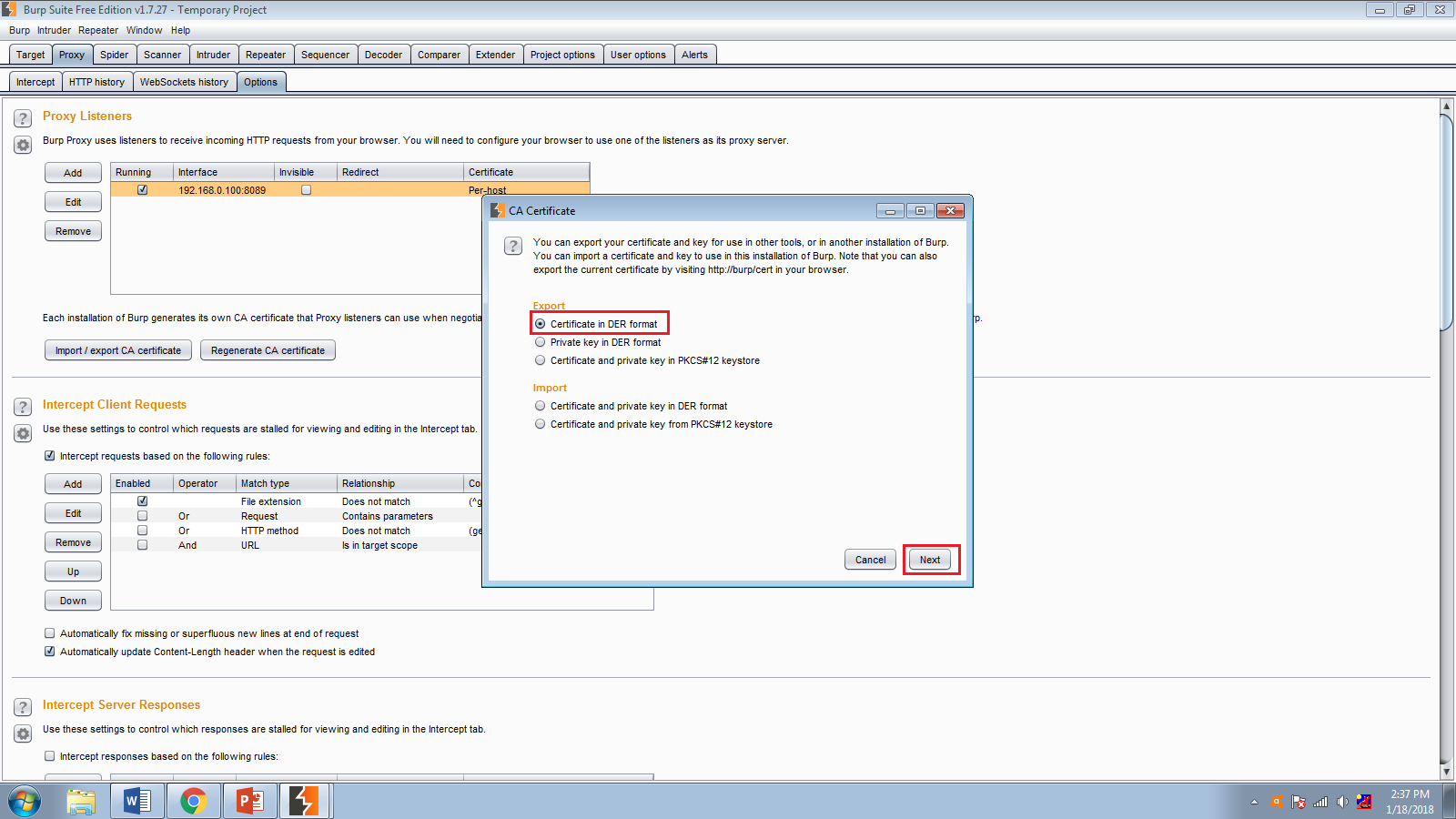Click the network signal tray icon

(x=1320, y=802)
